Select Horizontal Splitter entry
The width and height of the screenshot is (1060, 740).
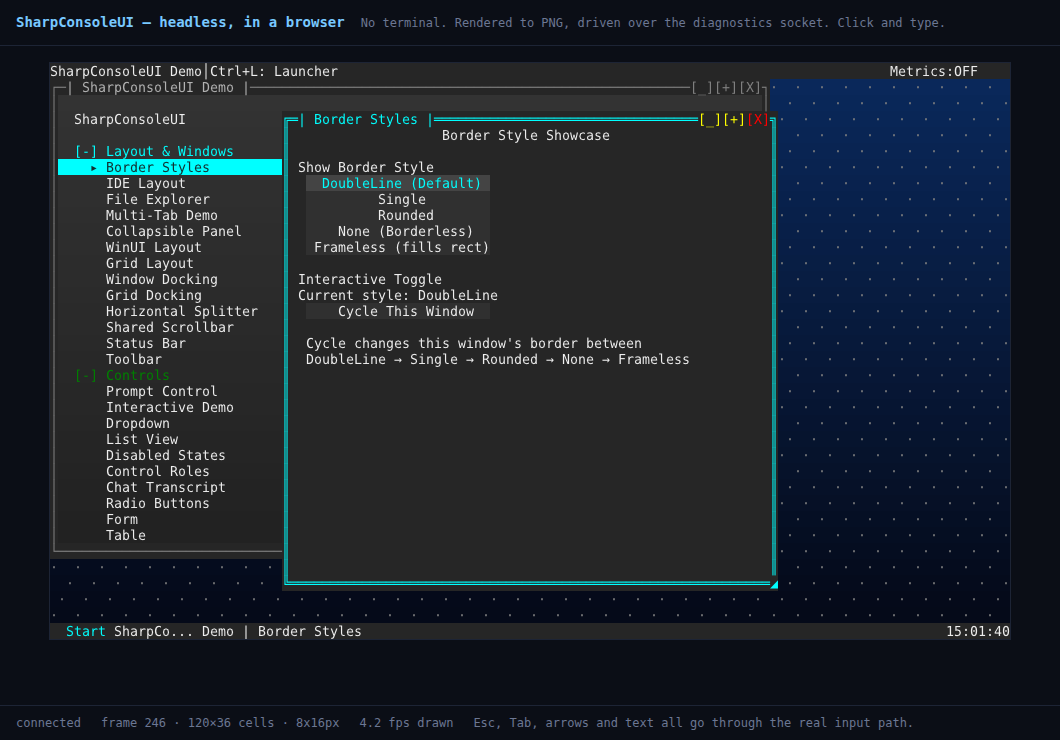point(181,312)
